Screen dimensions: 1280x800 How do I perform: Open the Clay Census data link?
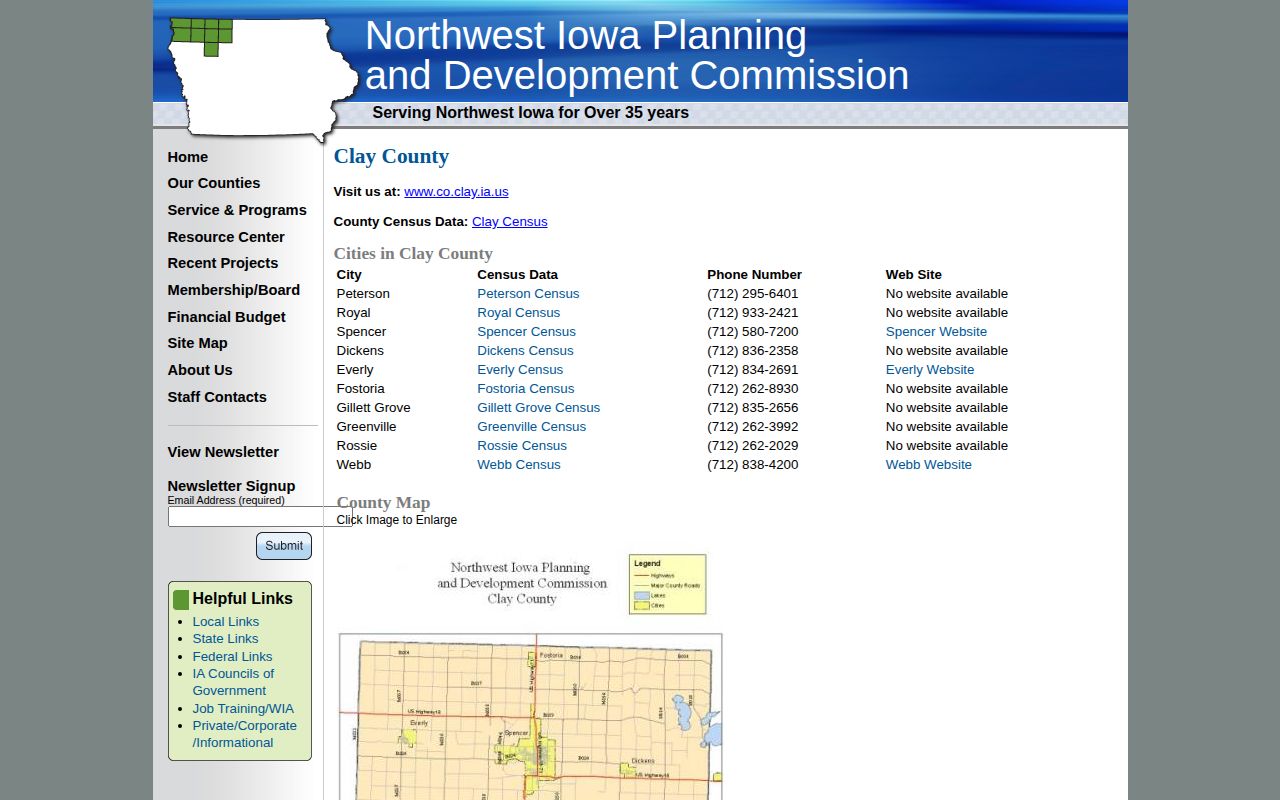click(510, 222)
